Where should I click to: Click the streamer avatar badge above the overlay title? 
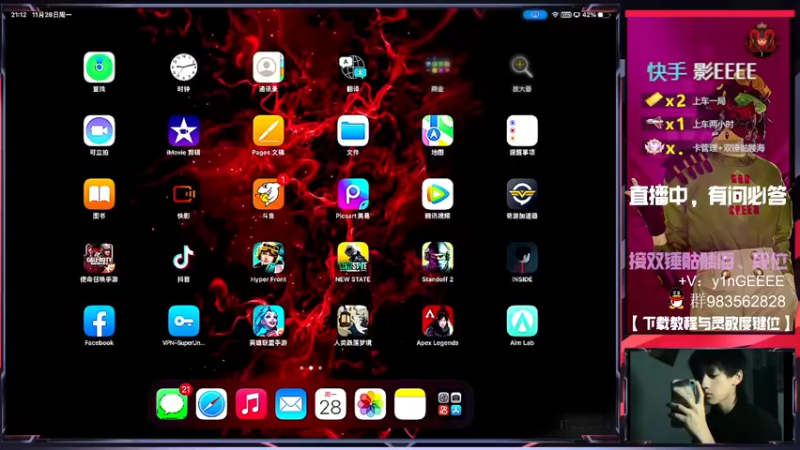point(761,39)
